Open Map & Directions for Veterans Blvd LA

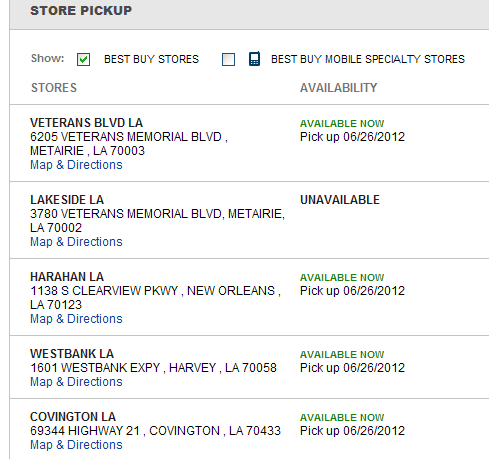point(76,165)
